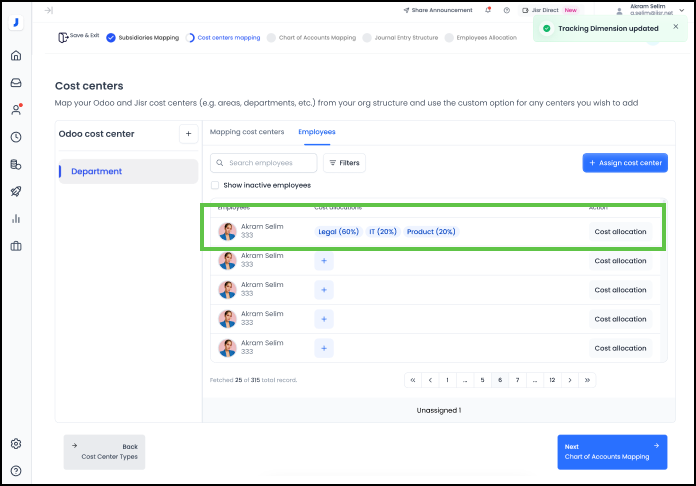Screen dimensions: 696x486
Task: Enable Show inactive employees checkbox
Action: 215,185
